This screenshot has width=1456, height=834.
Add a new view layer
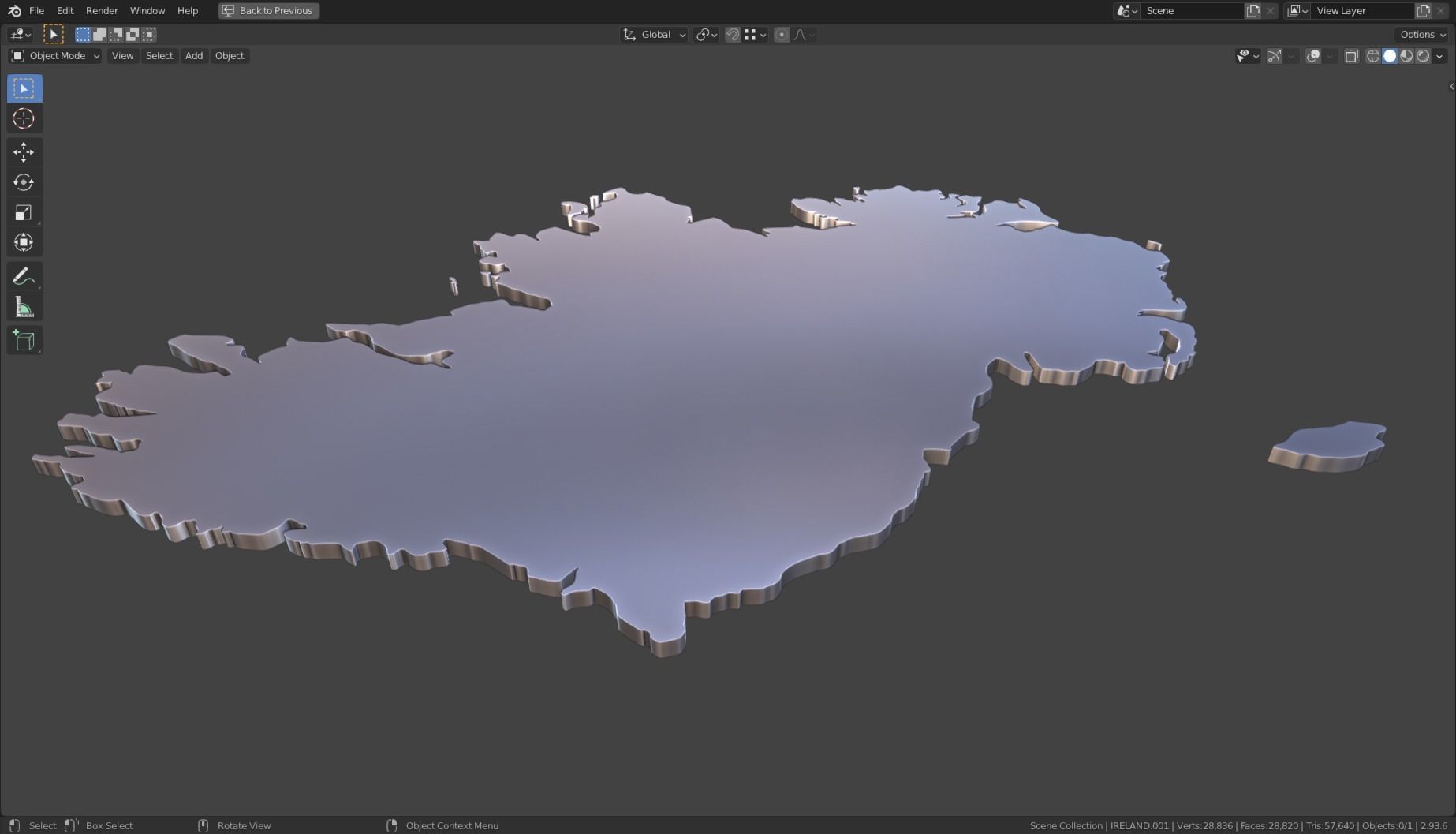point(1424,10)
